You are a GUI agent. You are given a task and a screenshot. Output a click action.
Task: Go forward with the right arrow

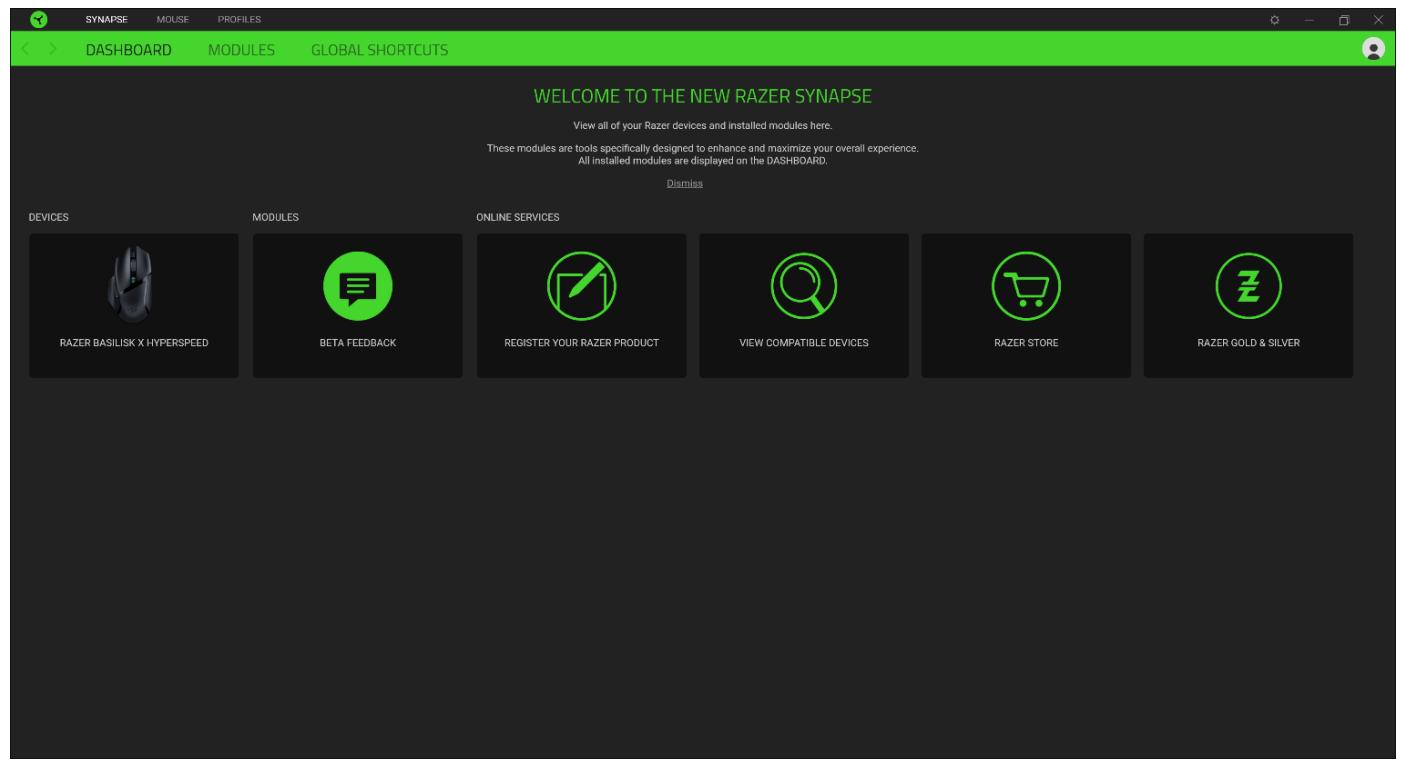pyautogui.click(x=53, y=49)
